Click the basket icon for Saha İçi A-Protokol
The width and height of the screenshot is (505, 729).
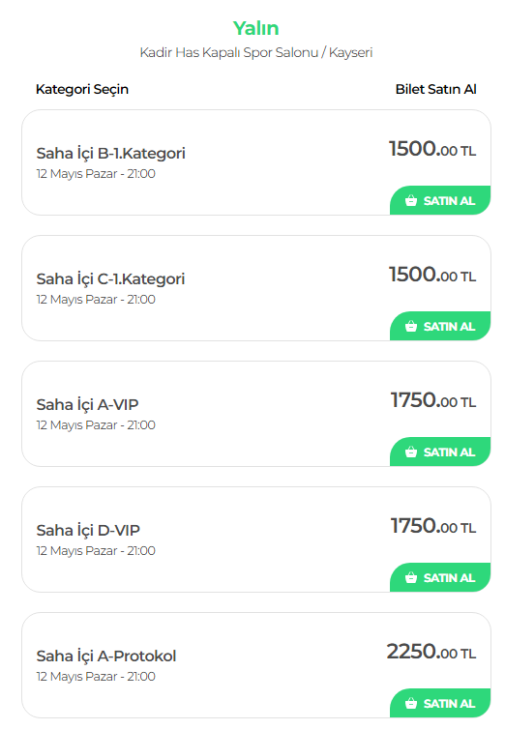[x=411, y=703]
